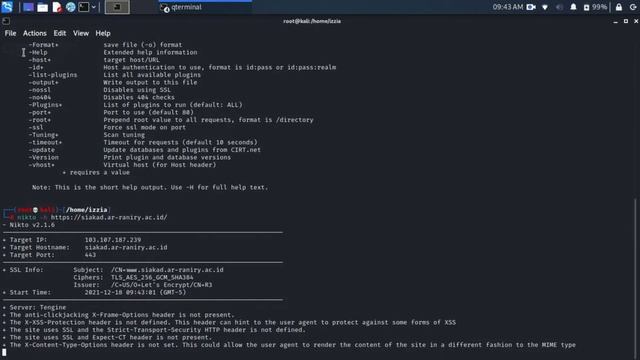640x360 pixels.
Task: Launch the terminal emulator panel icon
Action: click(x=84, y=7)
